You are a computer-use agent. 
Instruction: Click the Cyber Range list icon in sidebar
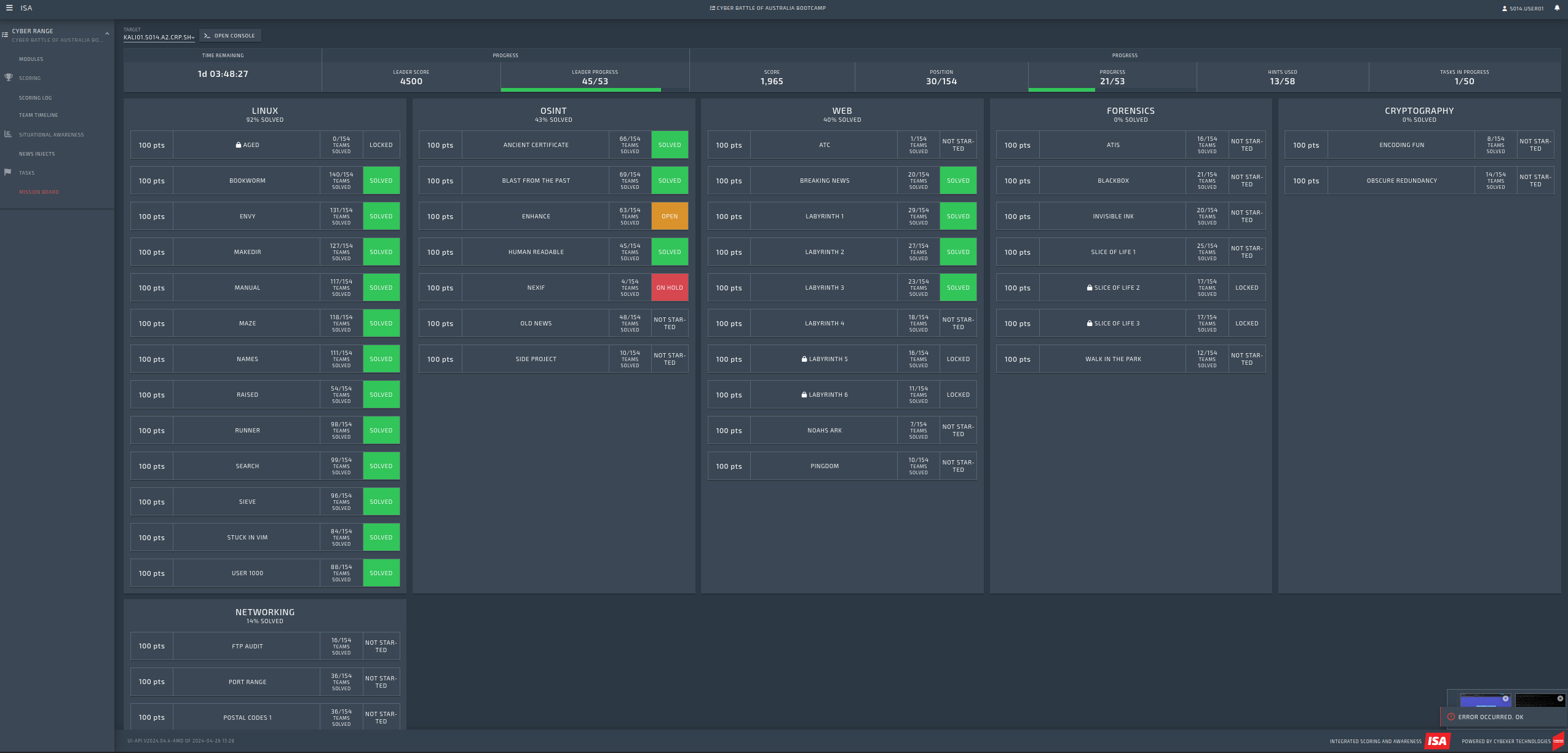[5, 34]
